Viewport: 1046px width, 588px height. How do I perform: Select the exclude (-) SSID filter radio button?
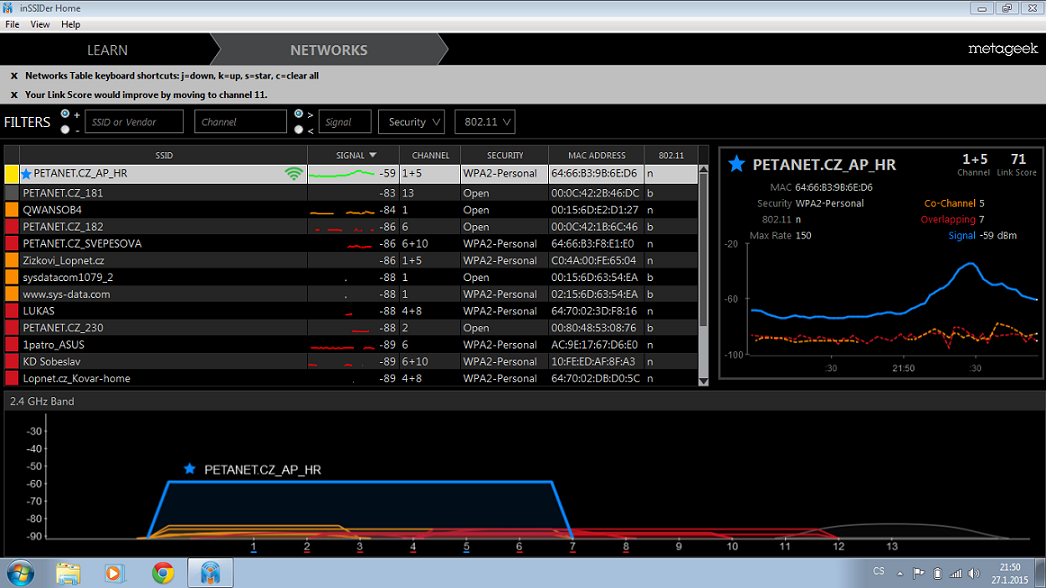(x=65, y=129)
